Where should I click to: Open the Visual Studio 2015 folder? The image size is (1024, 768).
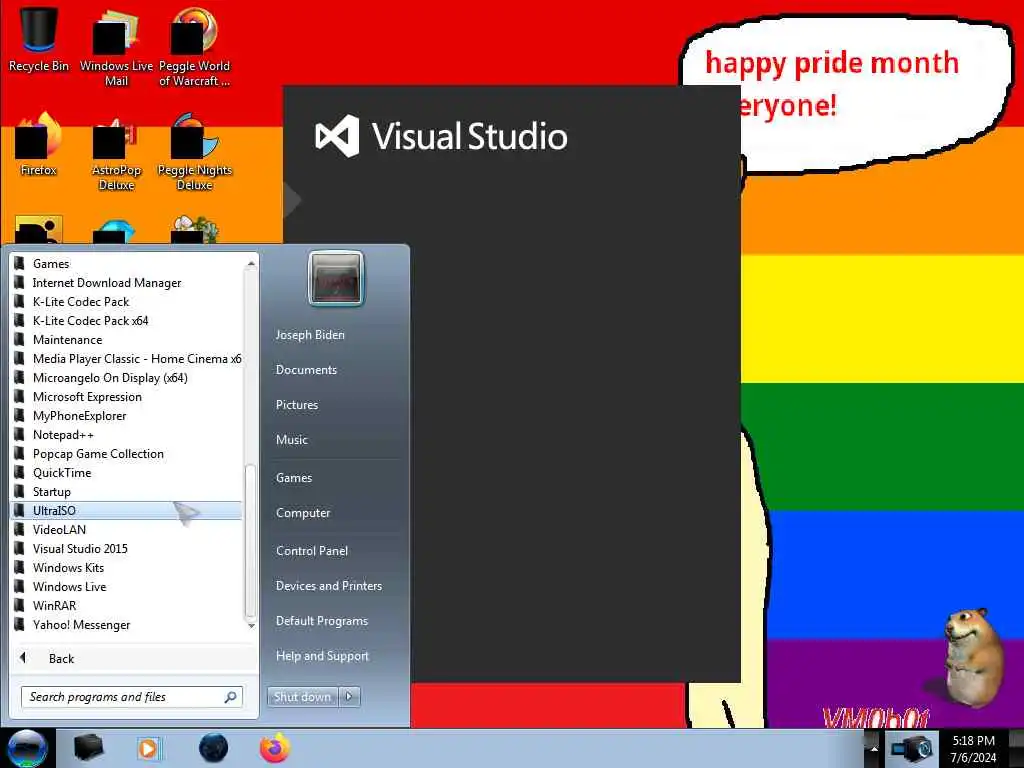tap(127, 549)
